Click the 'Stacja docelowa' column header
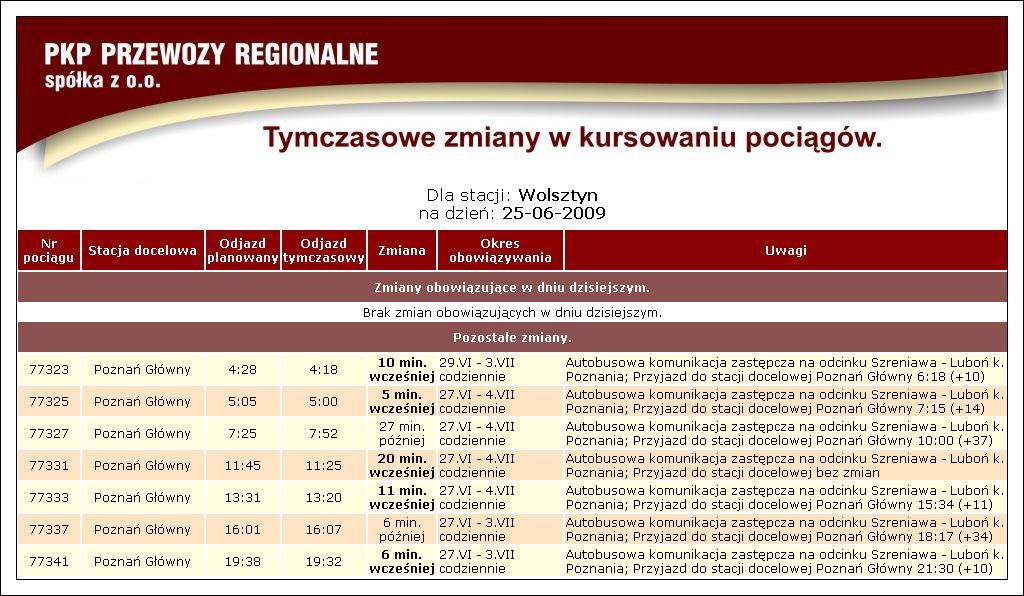 [142, 250]
